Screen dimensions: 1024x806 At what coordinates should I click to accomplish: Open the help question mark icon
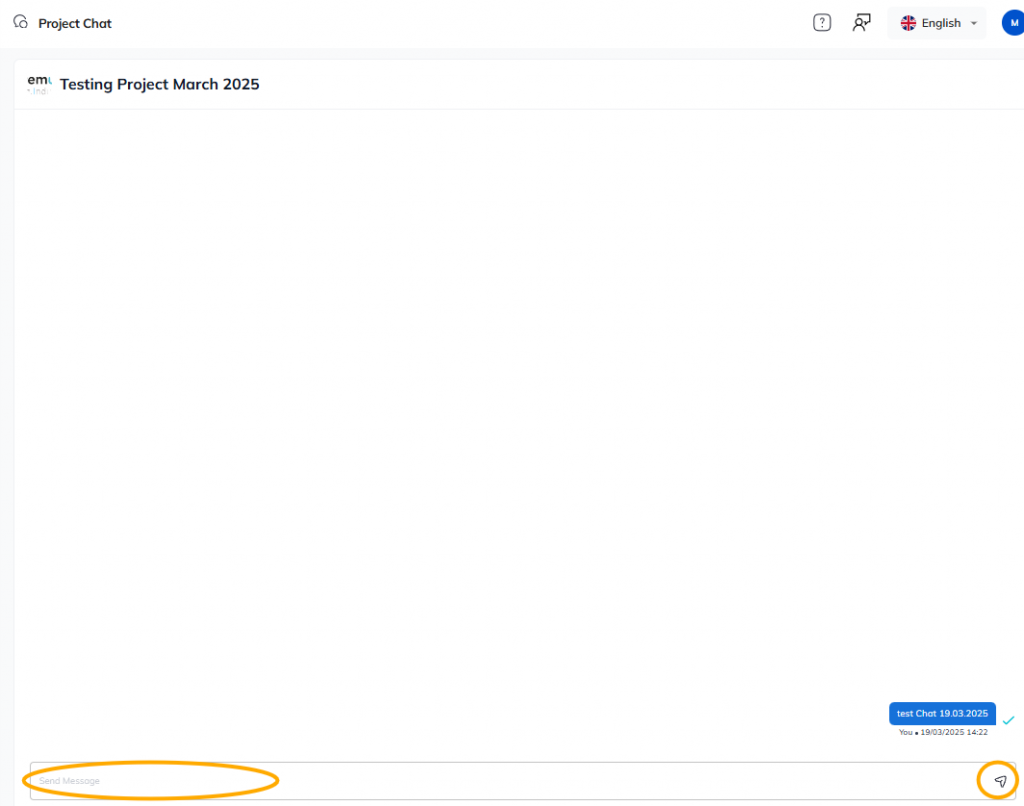822,23
